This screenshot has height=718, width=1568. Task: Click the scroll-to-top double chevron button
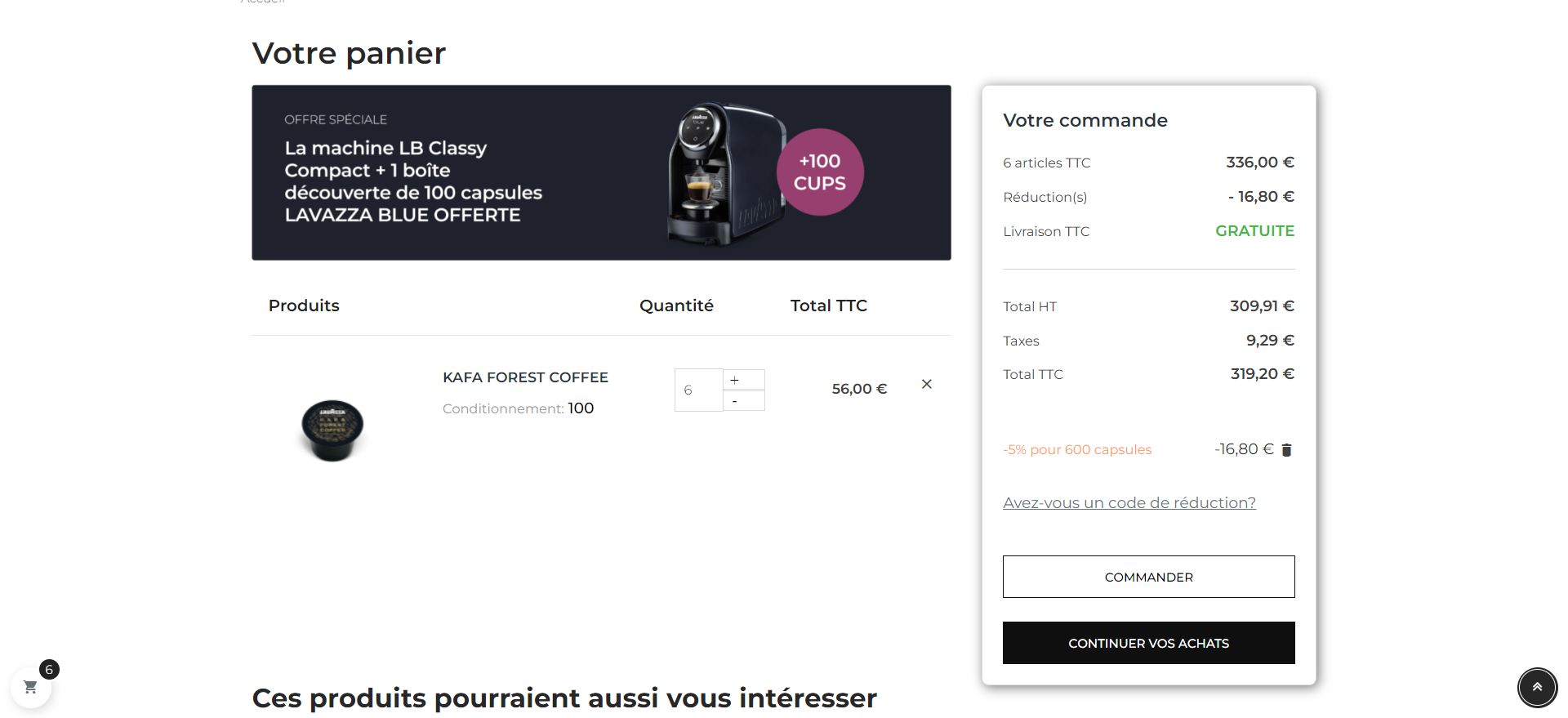point(1537,687)
